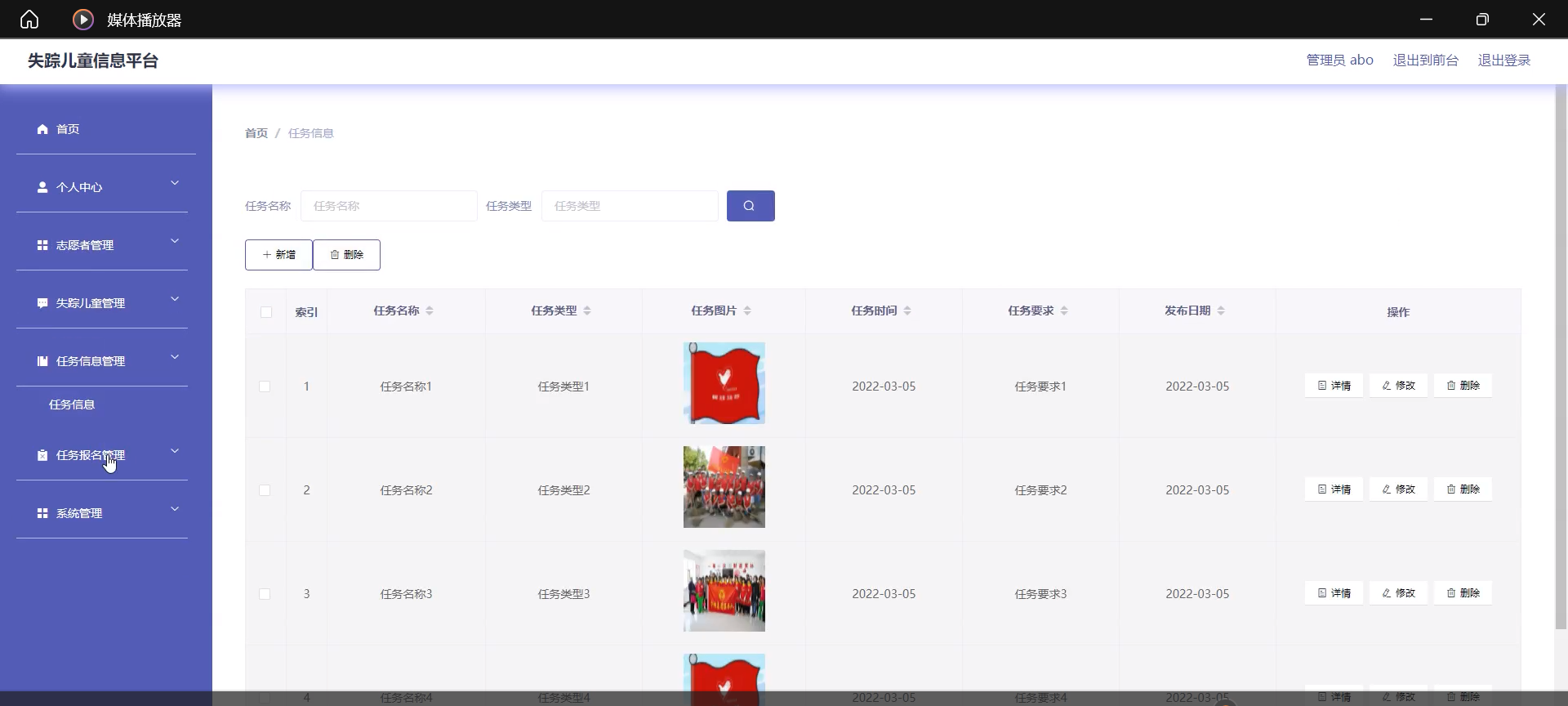Expand 系统管理 menu chevron
This screenshot has height=706, width=1568.
(175, 509)
